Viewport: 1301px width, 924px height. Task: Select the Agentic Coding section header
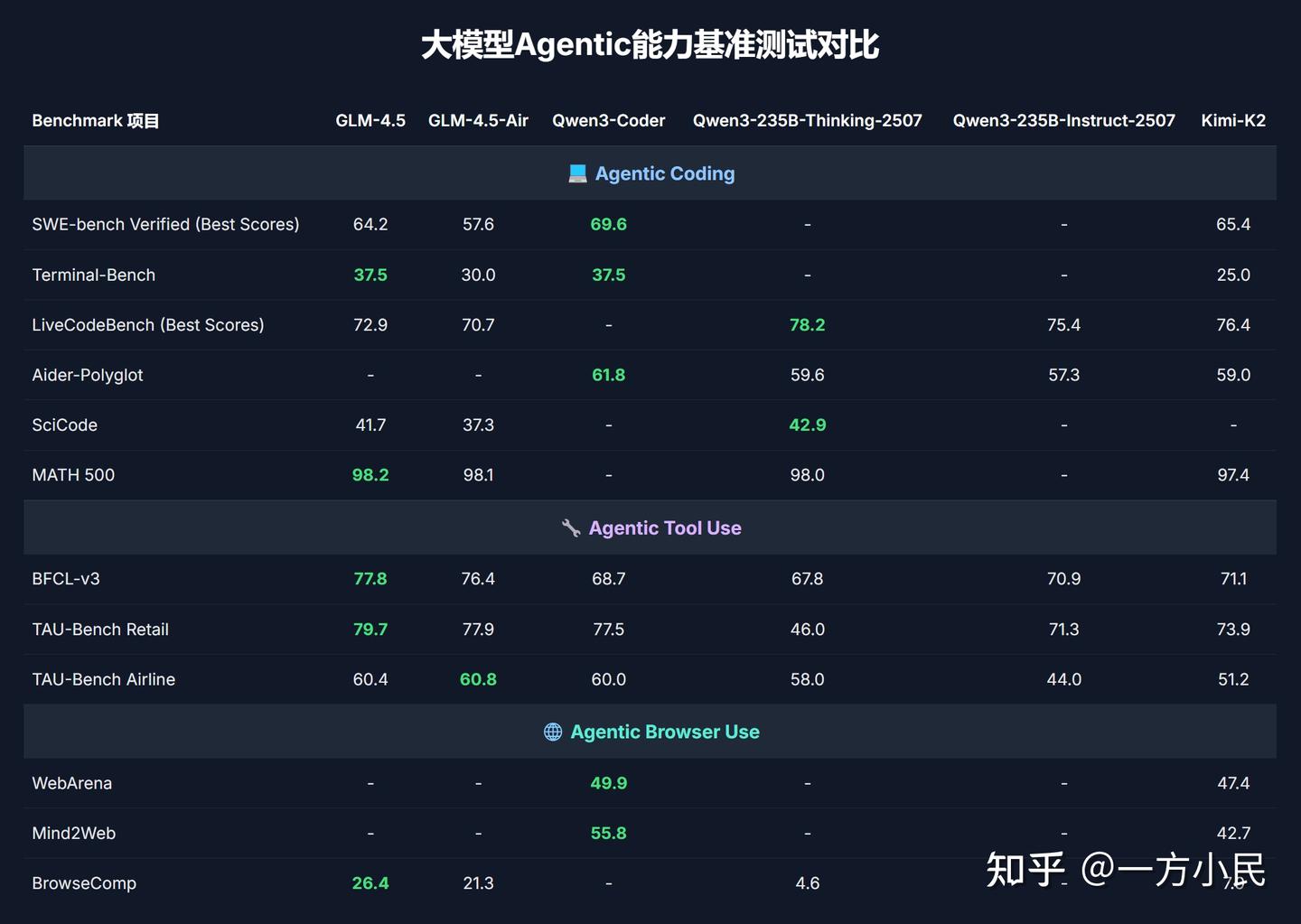pyautogui.click(x=664, y=173)
